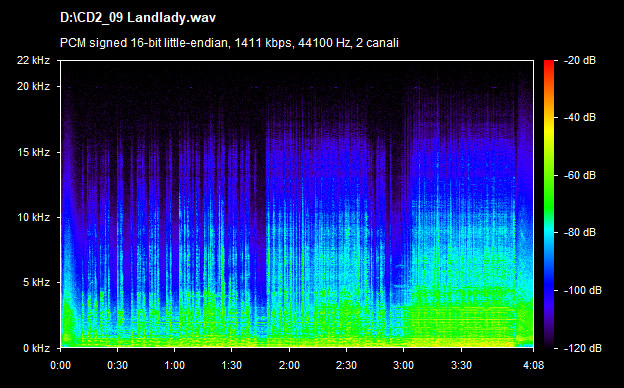The image size is (624, 388).
Task: Select the 2:00 time marker
Action: point(289,365)
